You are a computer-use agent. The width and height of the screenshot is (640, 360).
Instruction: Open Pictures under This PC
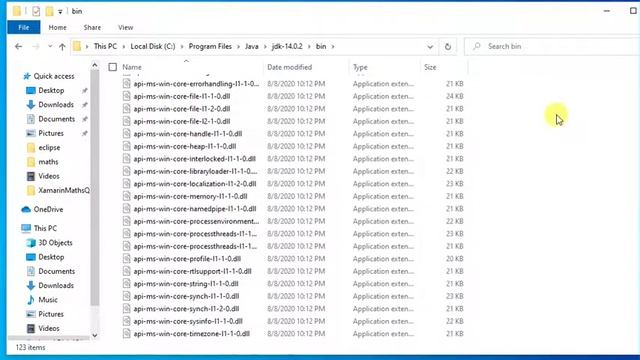click(51, 314)
